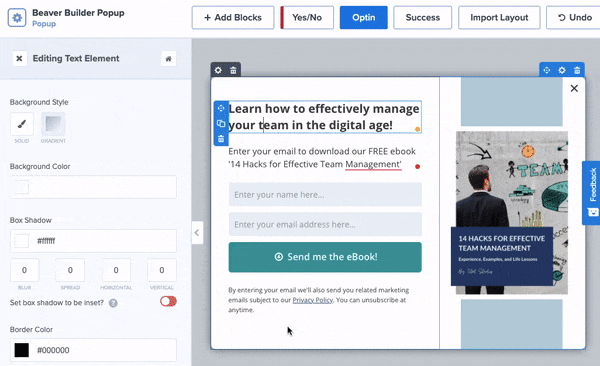Close the popup preview with X
Image resolution: width=600 pixels, height=366 pixels.
(574, 88)
